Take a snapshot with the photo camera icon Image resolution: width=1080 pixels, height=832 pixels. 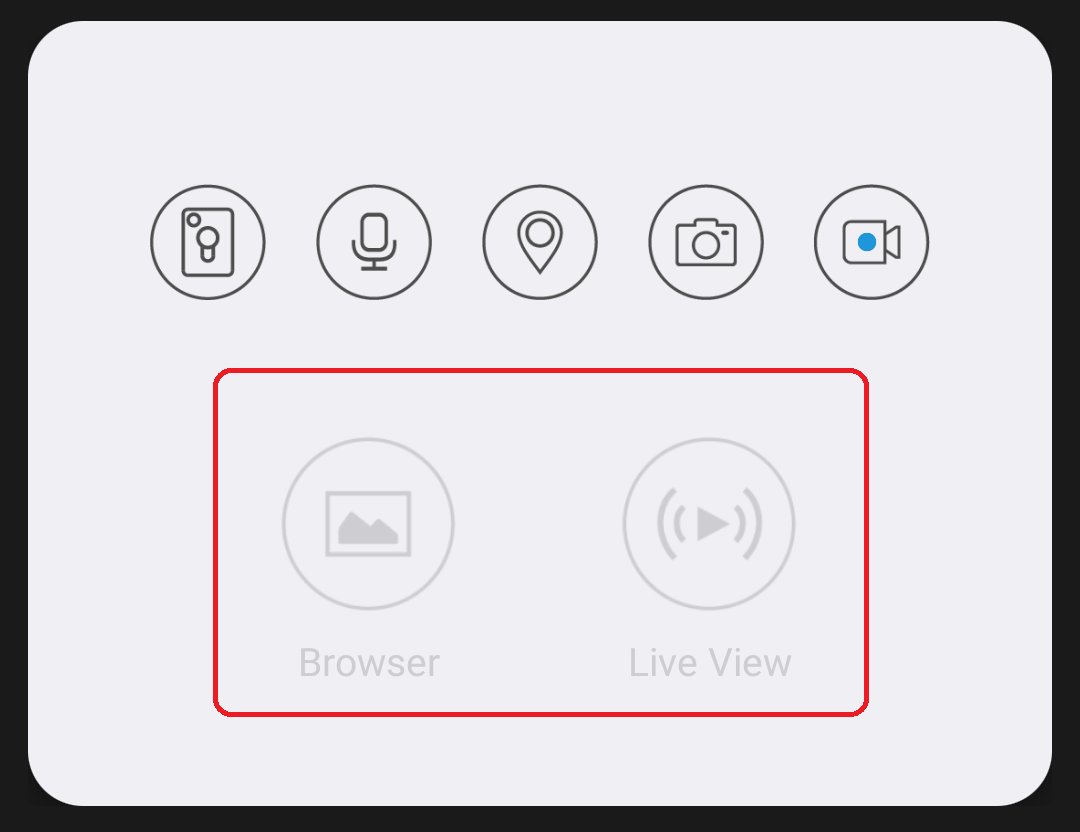pos(706,242)
